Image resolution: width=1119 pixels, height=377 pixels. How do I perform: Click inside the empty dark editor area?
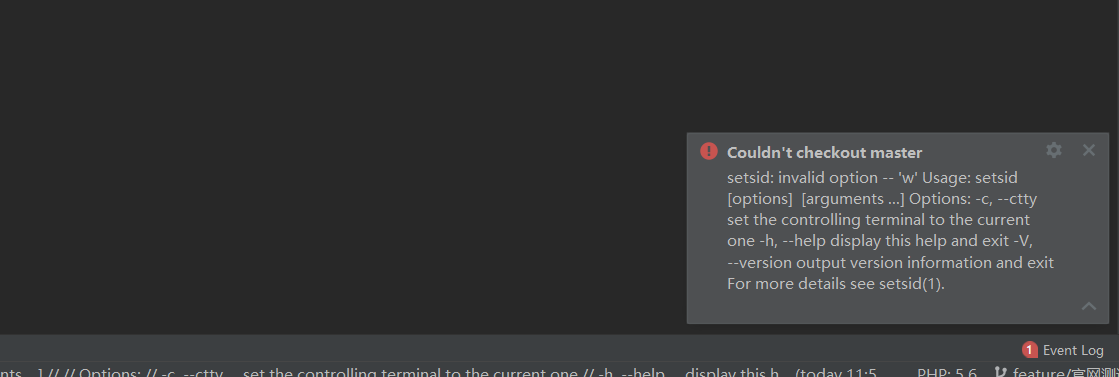pos(343,164)
